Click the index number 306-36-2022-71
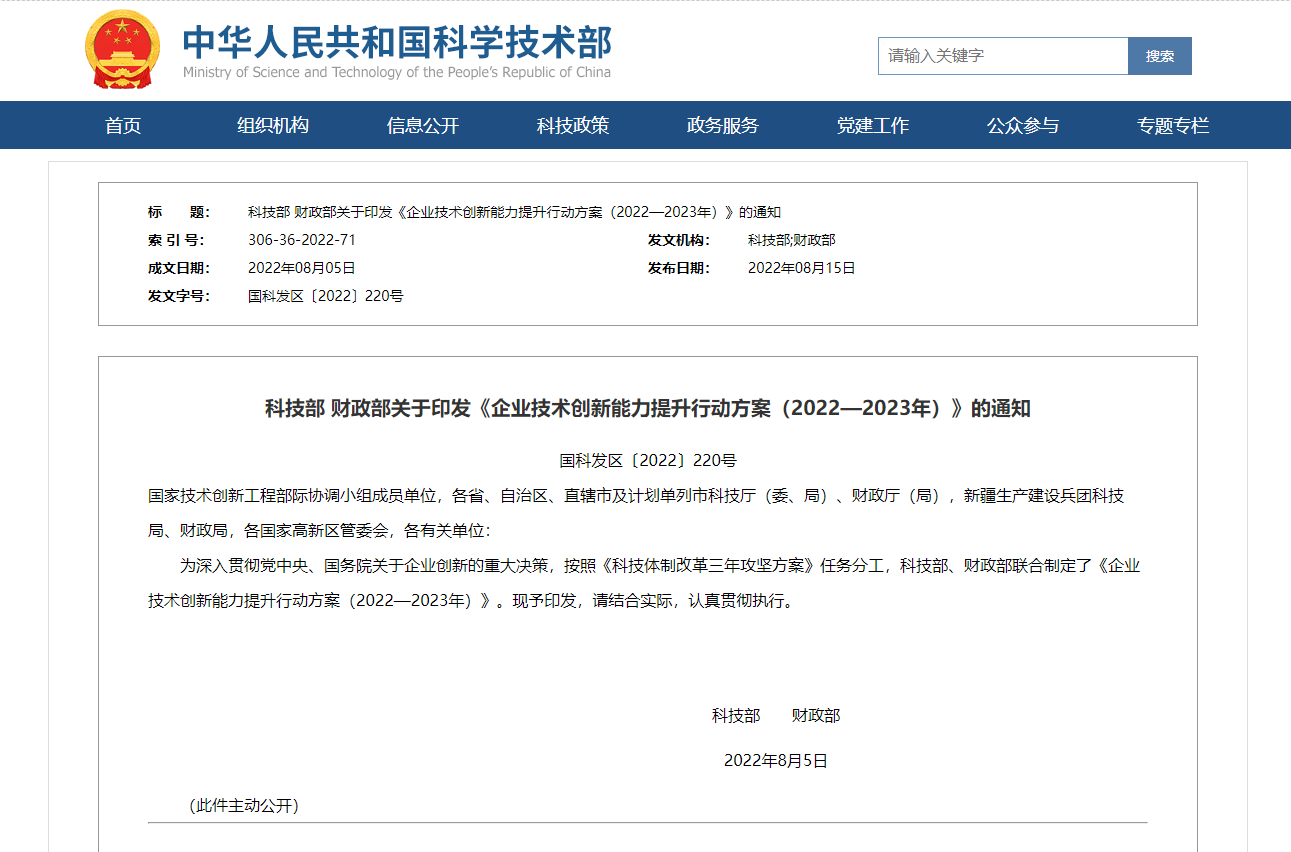The height and width of the screenshot is (852, 1291). click(x=302, y=240)
